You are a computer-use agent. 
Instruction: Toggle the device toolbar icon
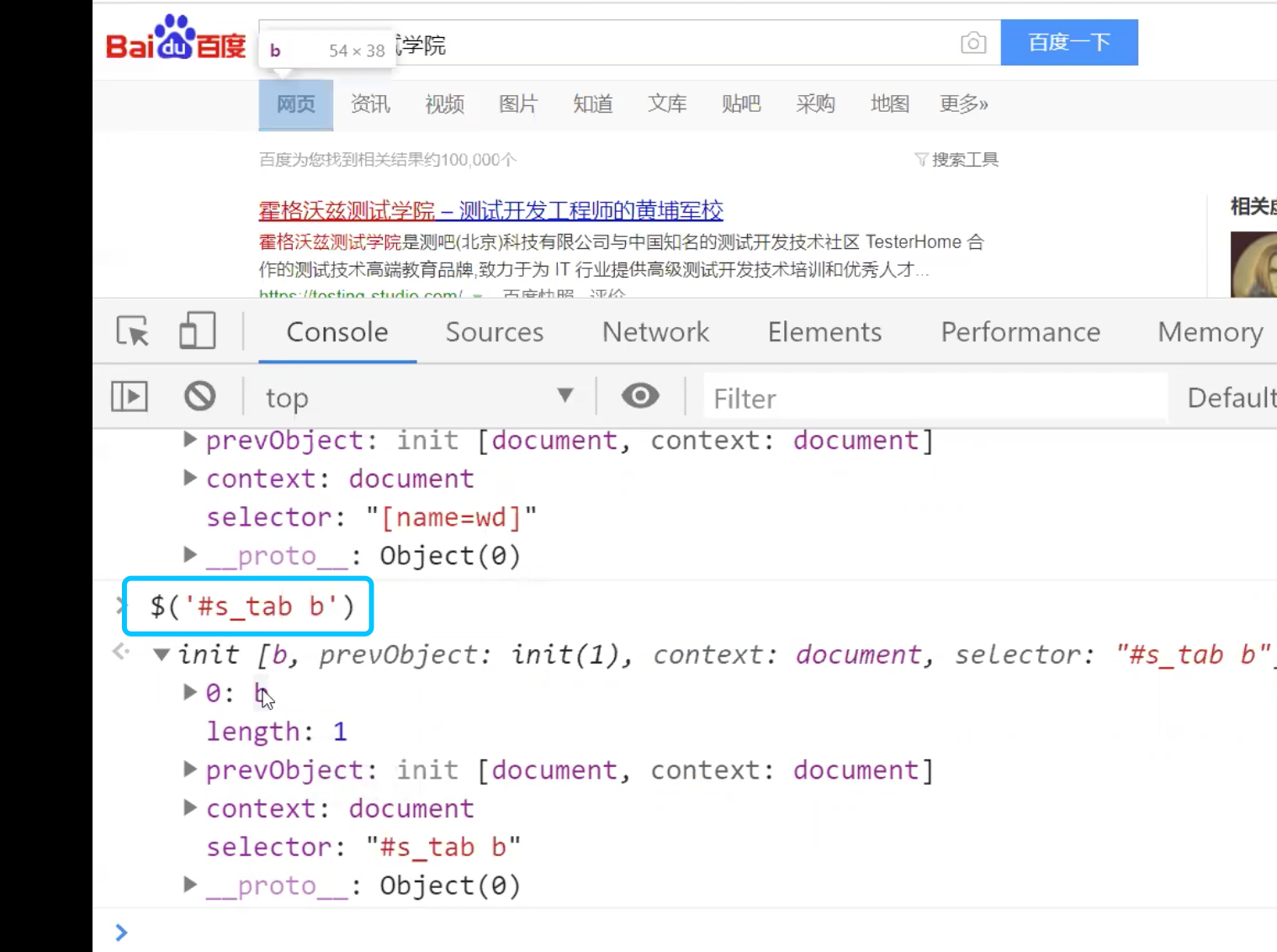(x=198, y=331)
